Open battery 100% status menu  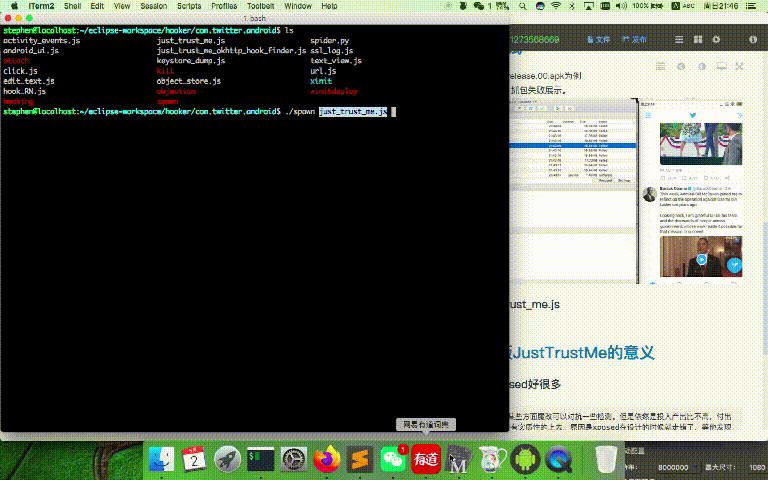[647, 6]
